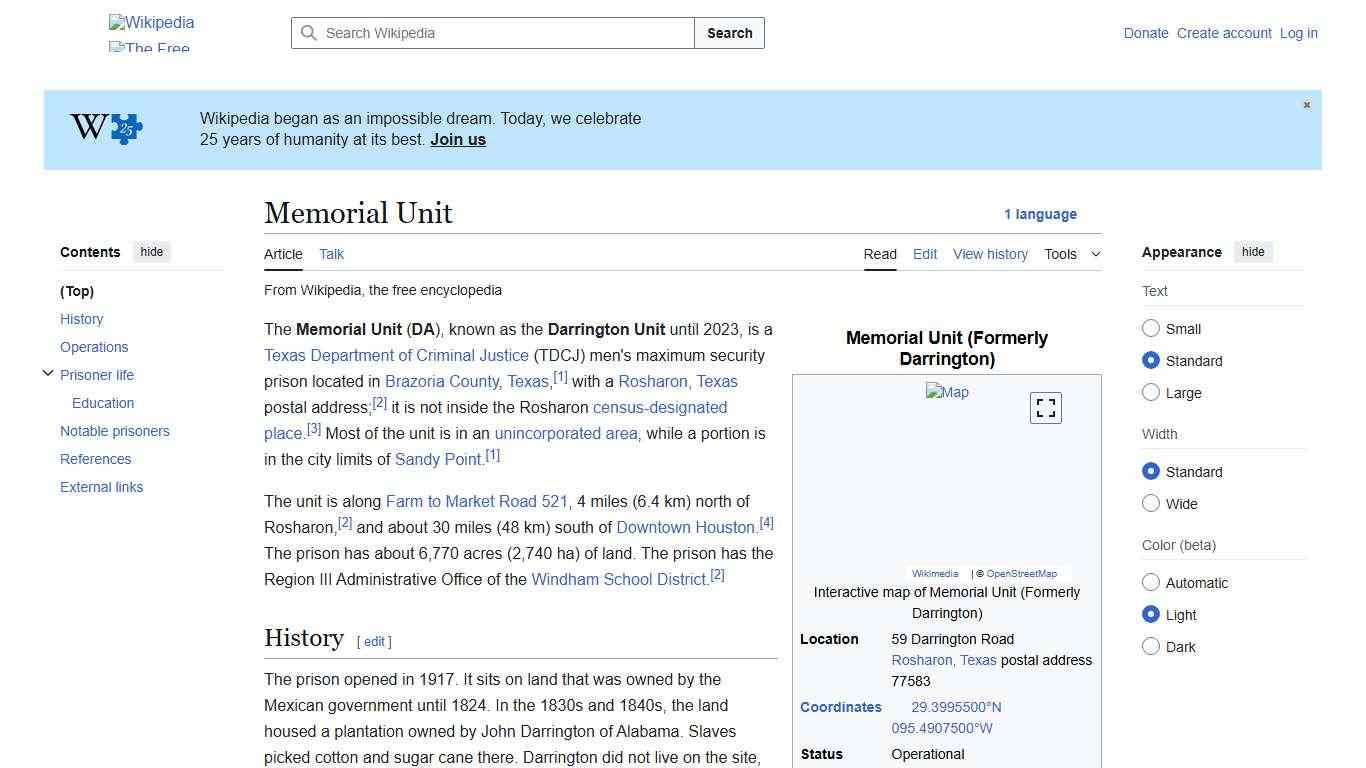This screenshot has width=1366, height=768.
Task: Click the Search button
Action: (729, 33)
